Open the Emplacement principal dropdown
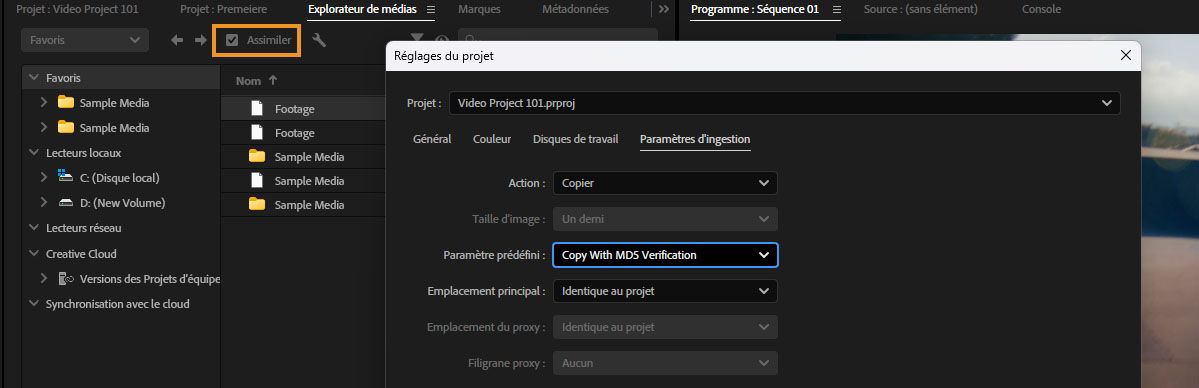The image size is (1199, 388). [665, 291]
